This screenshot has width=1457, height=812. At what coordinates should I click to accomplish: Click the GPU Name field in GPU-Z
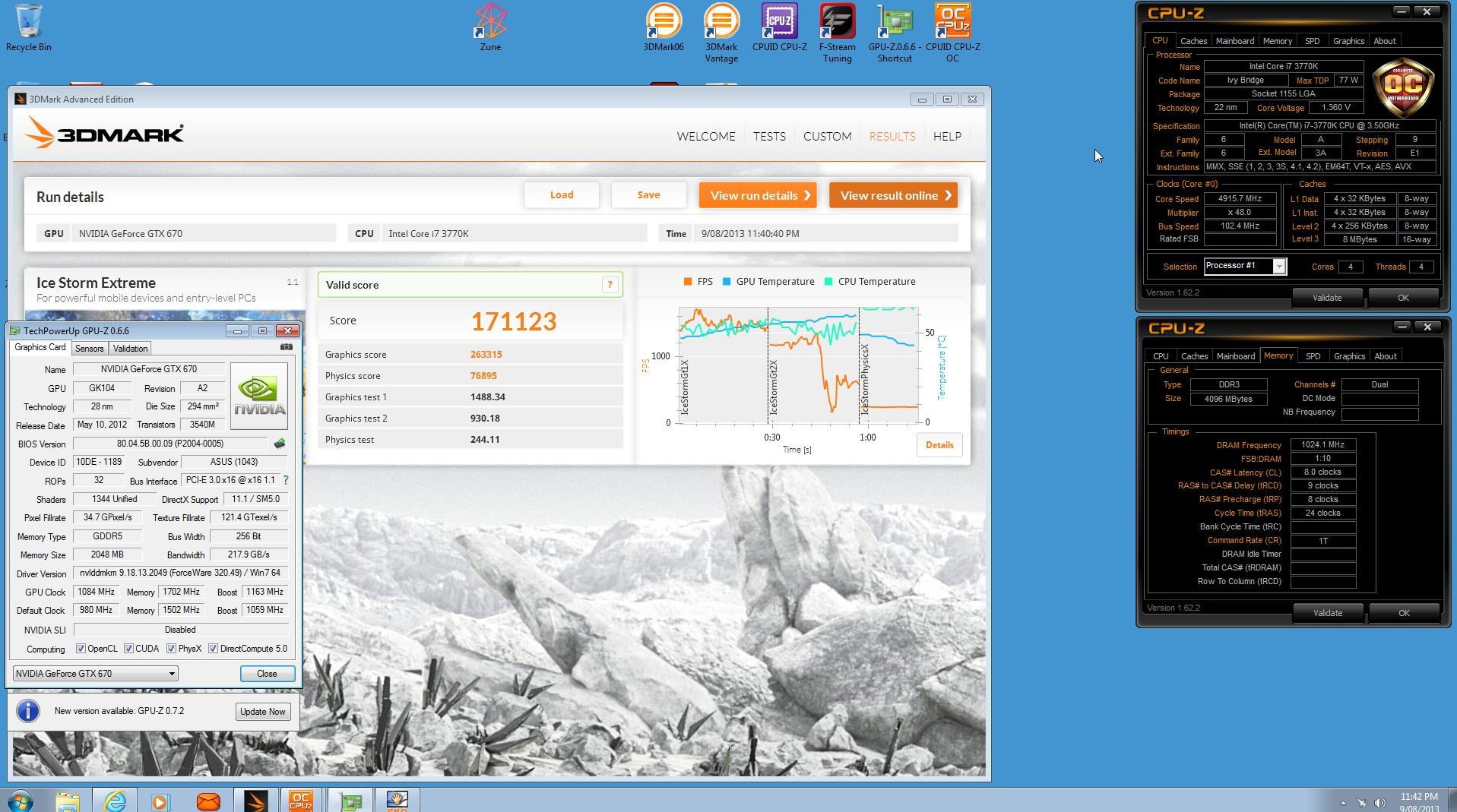tap(148, 369)
